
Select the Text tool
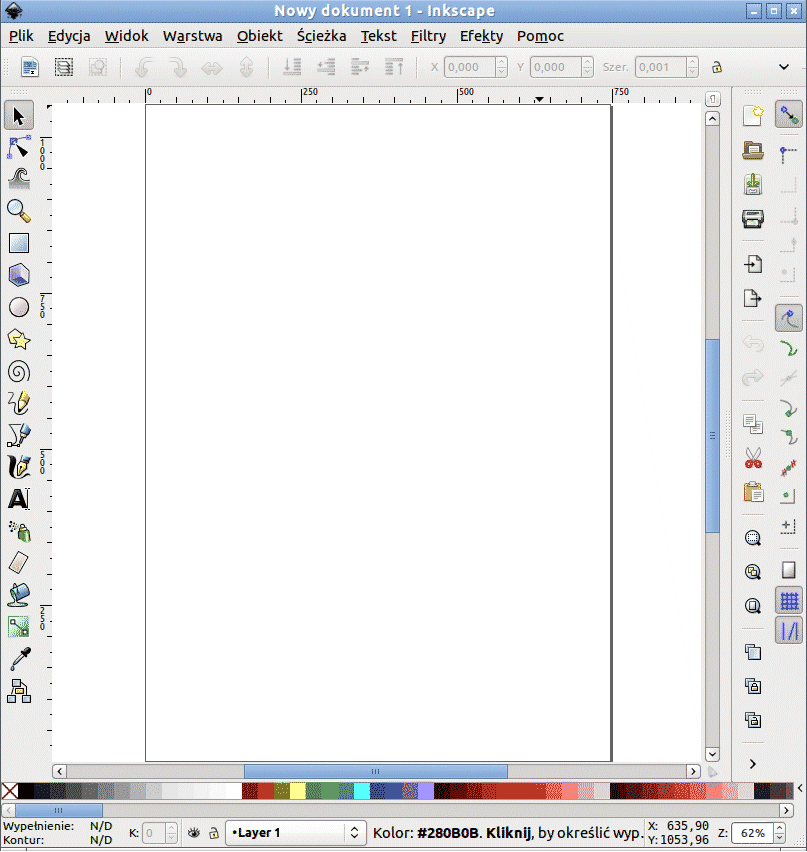(19, 498)
